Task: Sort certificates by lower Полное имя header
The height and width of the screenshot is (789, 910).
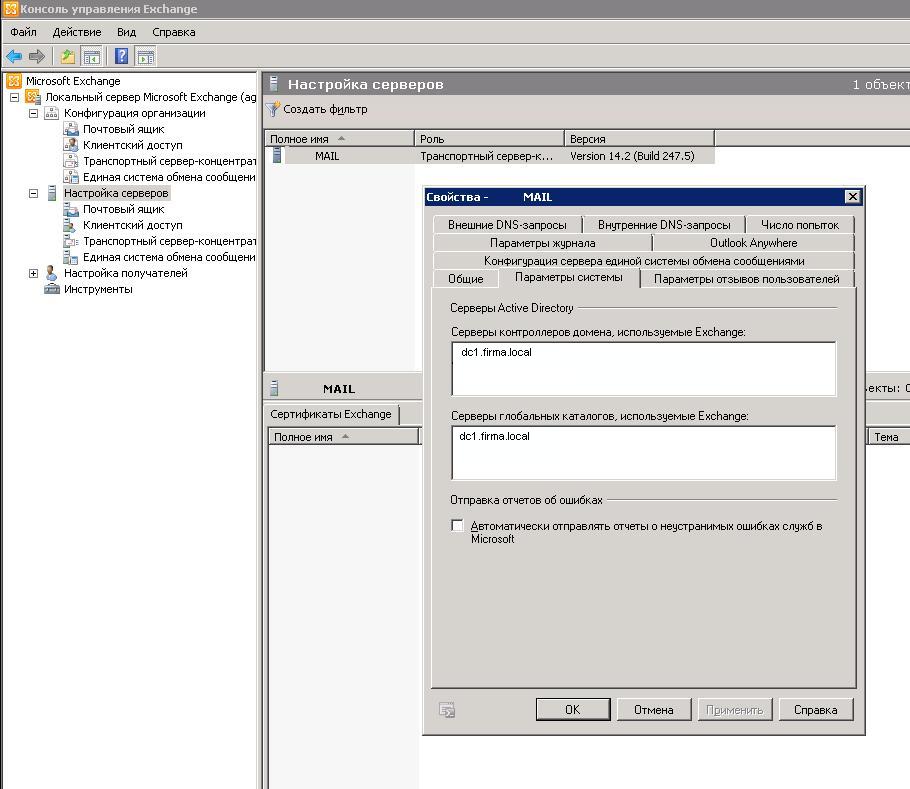Action: (x=343, y=437)
